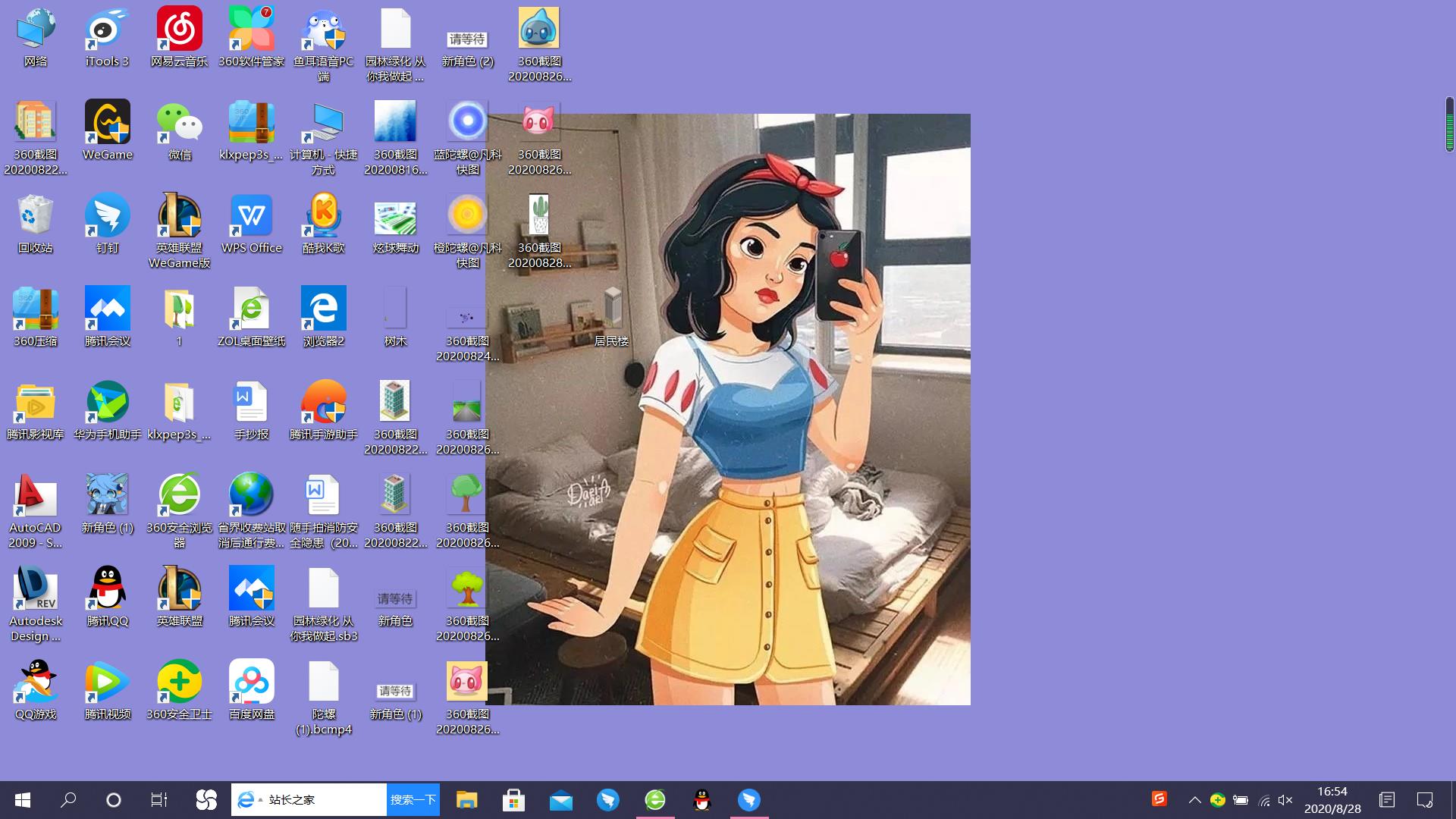Open 百度网盘 cloud drive icon

pos(252,691)
